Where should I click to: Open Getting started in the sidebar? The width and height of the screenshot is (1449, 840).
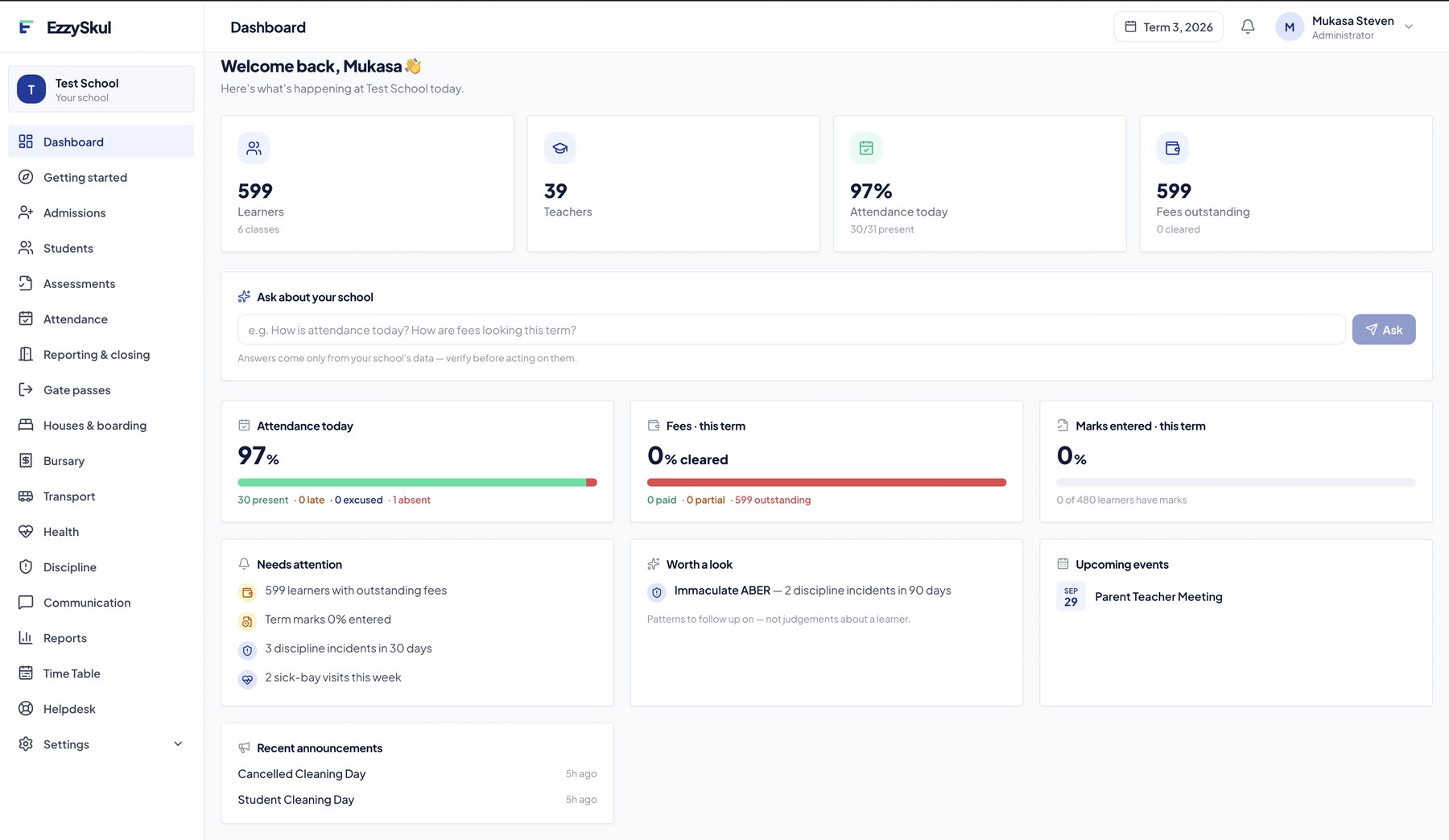point(101,177)
